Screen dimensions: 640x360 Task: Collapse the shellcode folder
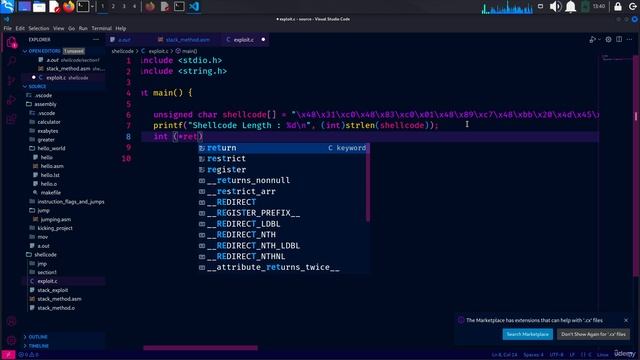pos(45,255)
